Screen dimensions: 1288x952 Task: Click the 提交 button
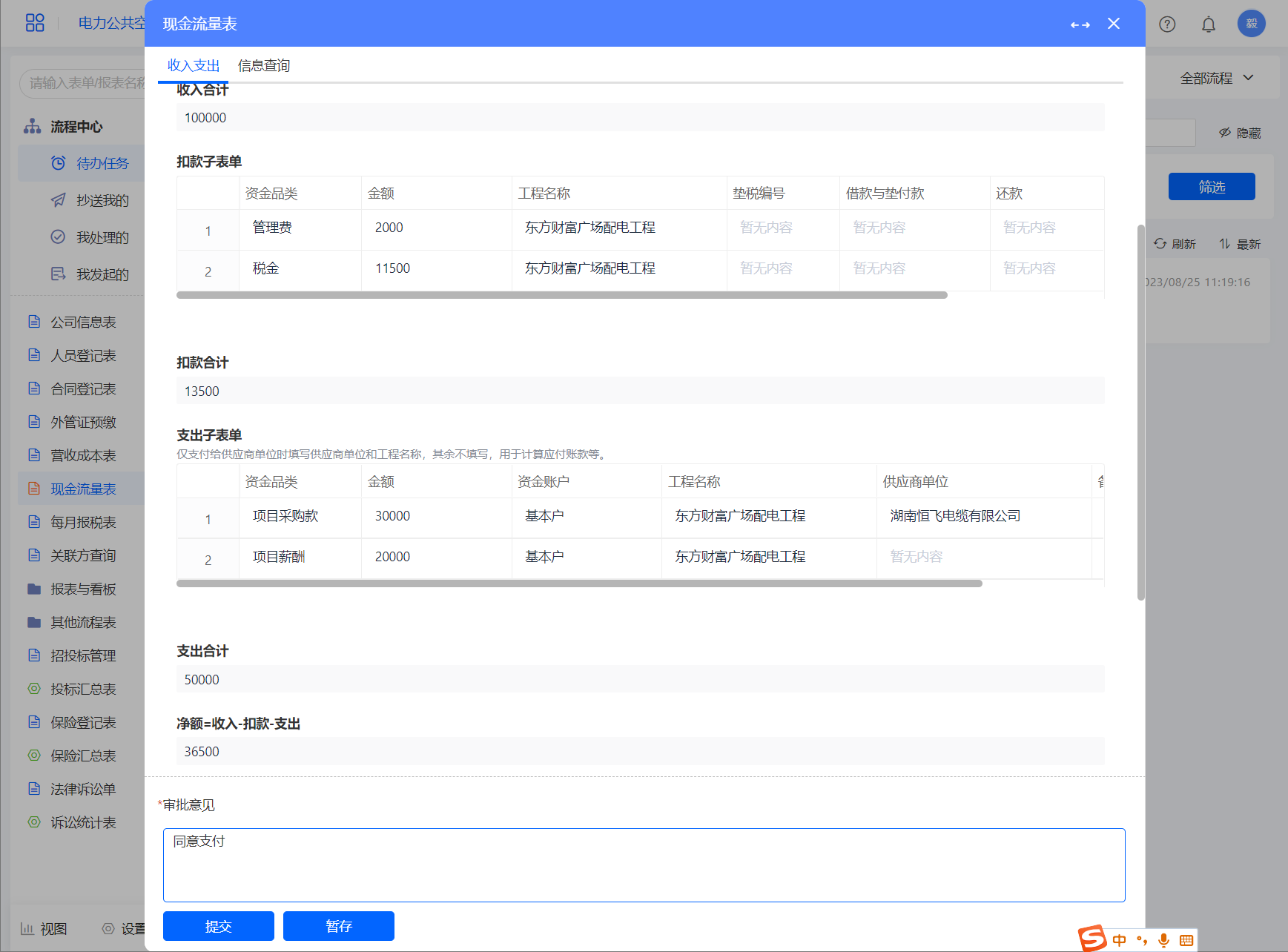click(x=218, y=926)
